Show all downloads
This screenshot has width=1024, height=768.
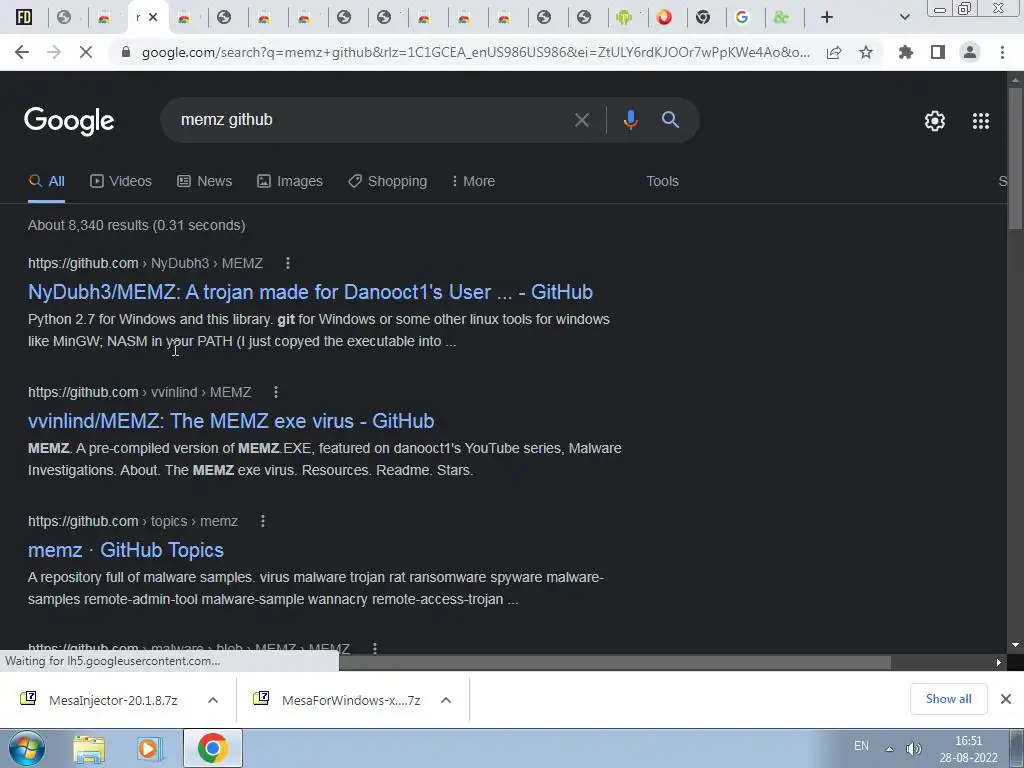click(948, 699)
